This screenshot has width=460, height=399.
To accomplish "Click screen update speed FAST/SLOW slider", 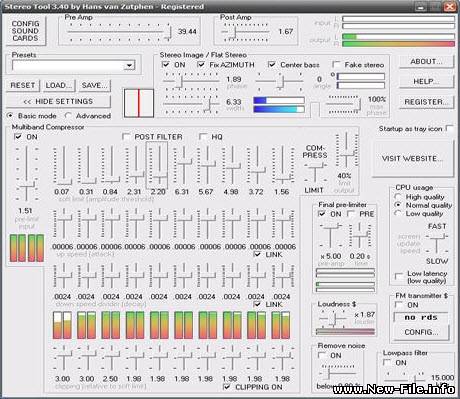I will [x=437, y=243].
